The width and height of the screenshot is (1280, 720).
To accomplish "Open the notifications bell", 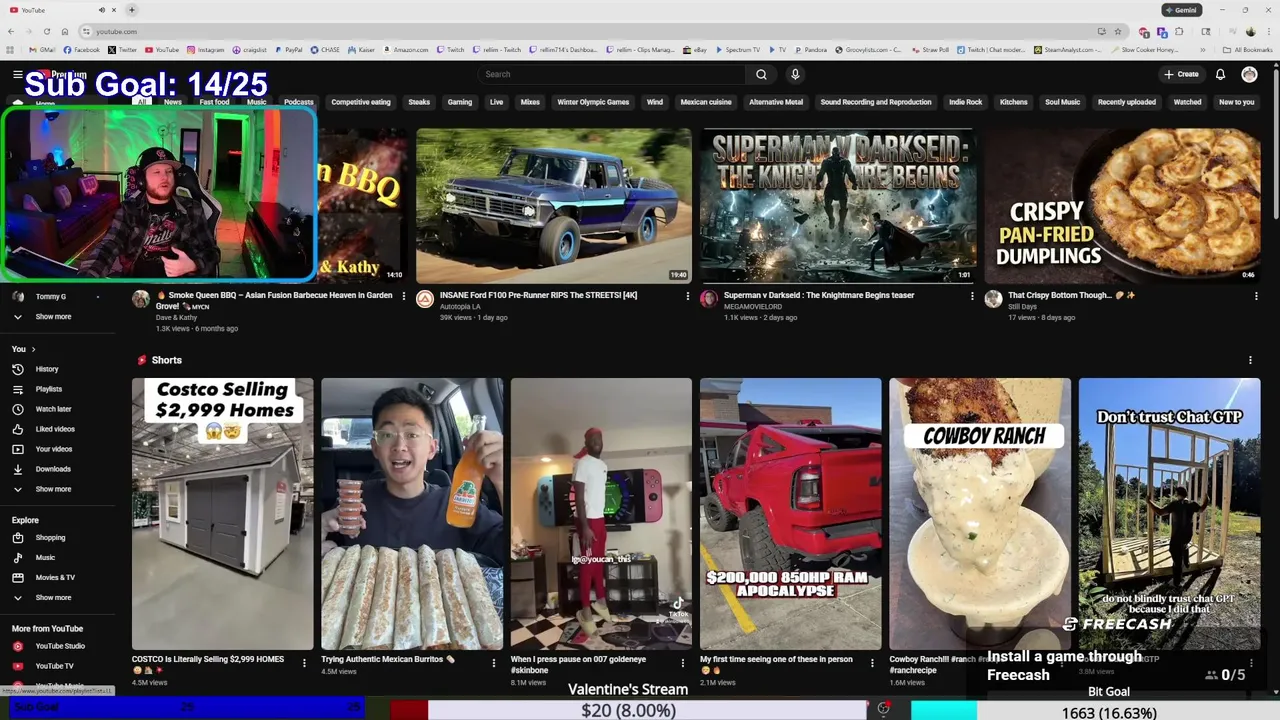I will pyautogui.click(x=1220, y=74).
